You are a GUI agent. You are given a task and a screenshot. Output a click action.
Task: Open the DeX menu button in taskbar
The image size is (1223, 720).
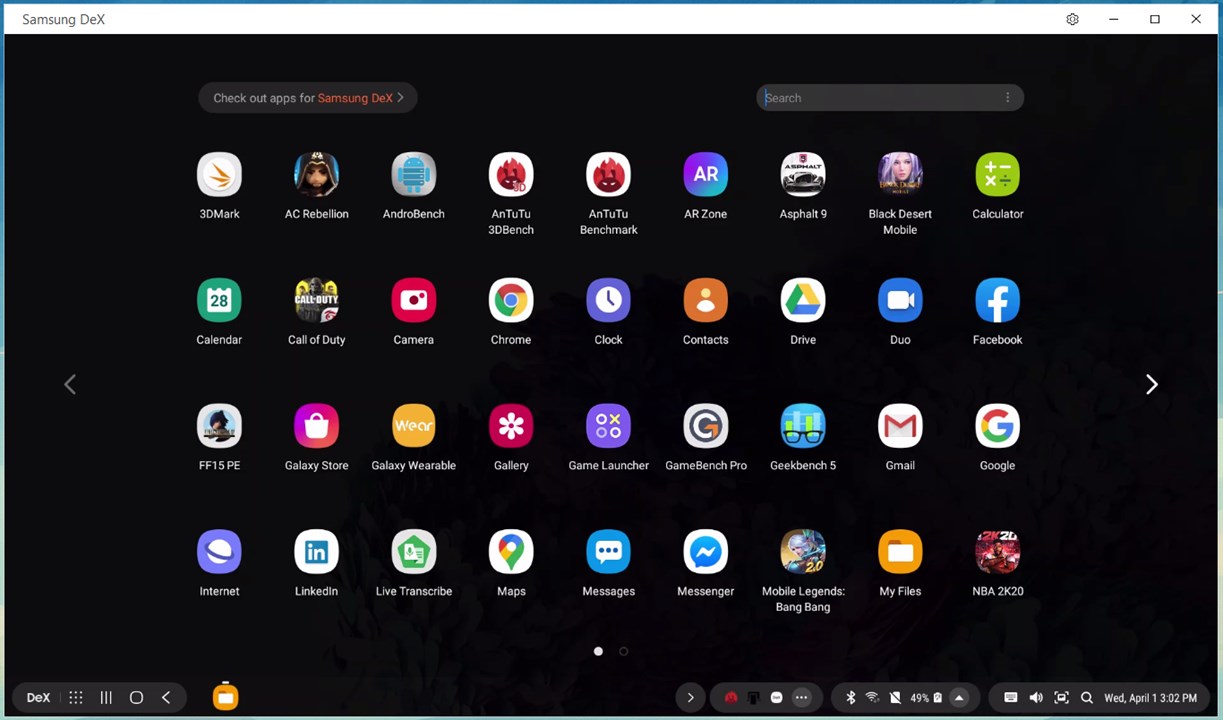click(x=38, y=698)
